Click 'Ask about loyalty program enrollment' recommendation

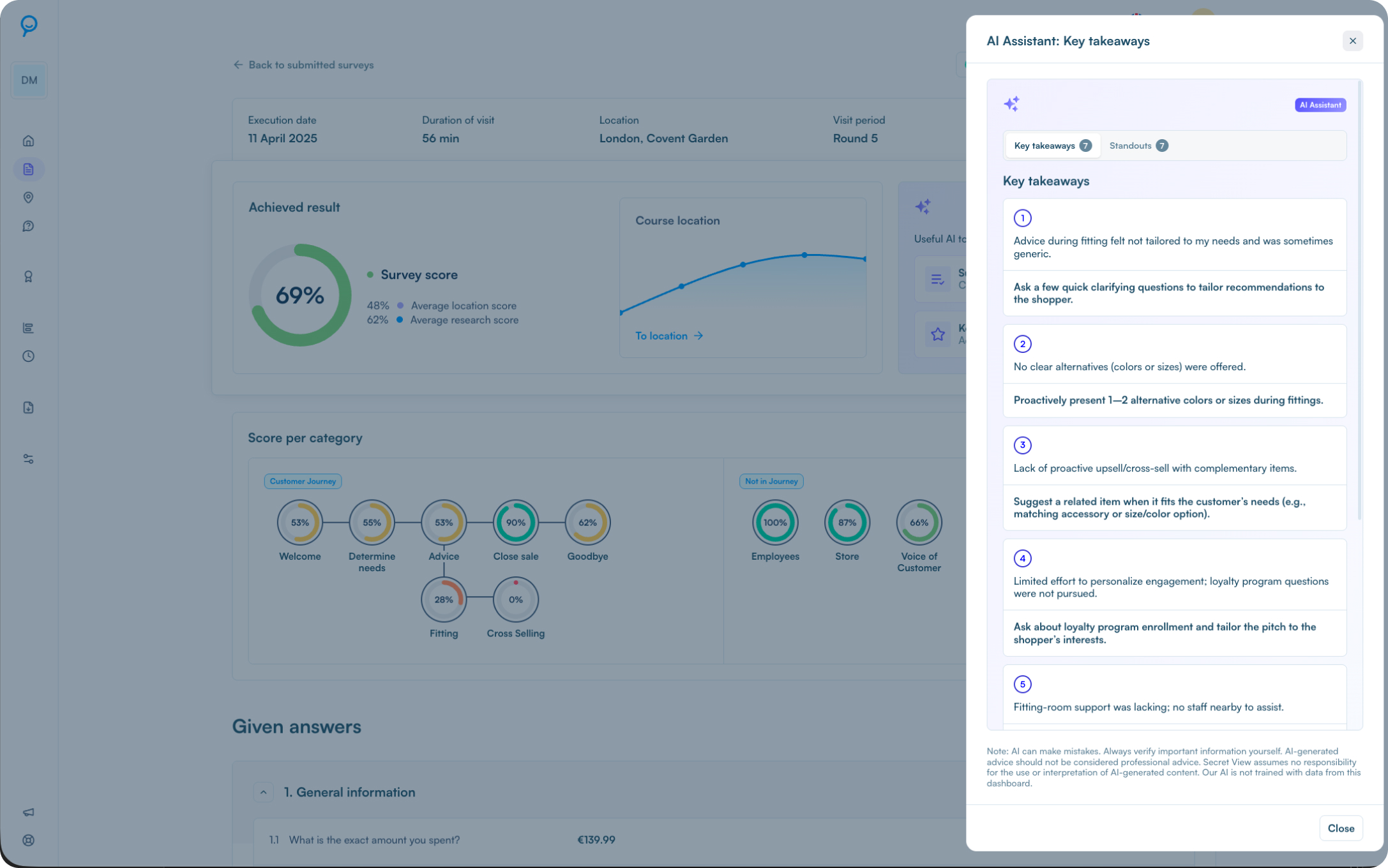click(x=1165, y=633)
